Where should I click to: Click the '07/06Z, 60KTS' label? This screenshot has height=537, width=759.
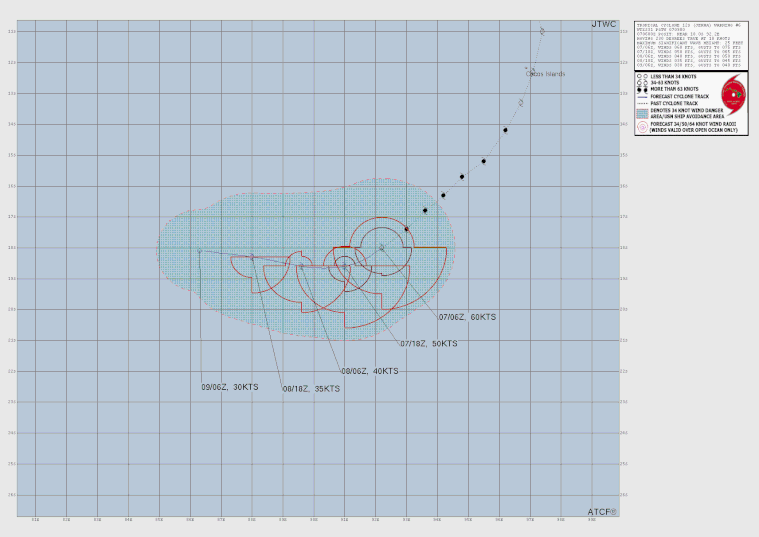click(x=467, y=317)
